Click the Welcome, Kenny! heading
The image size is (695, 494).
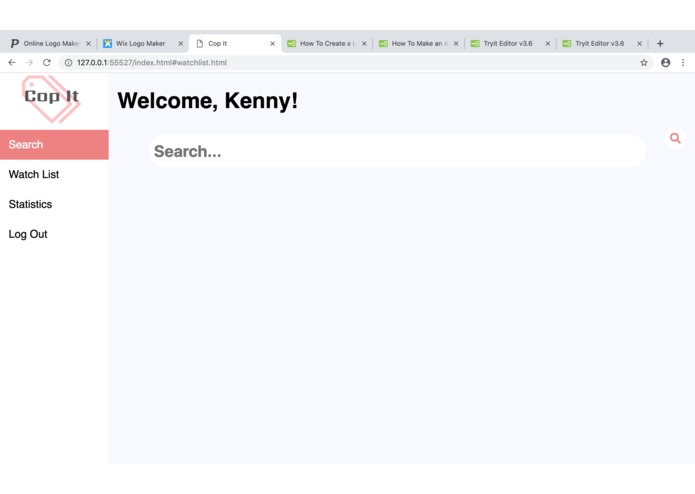coord(207,101)
